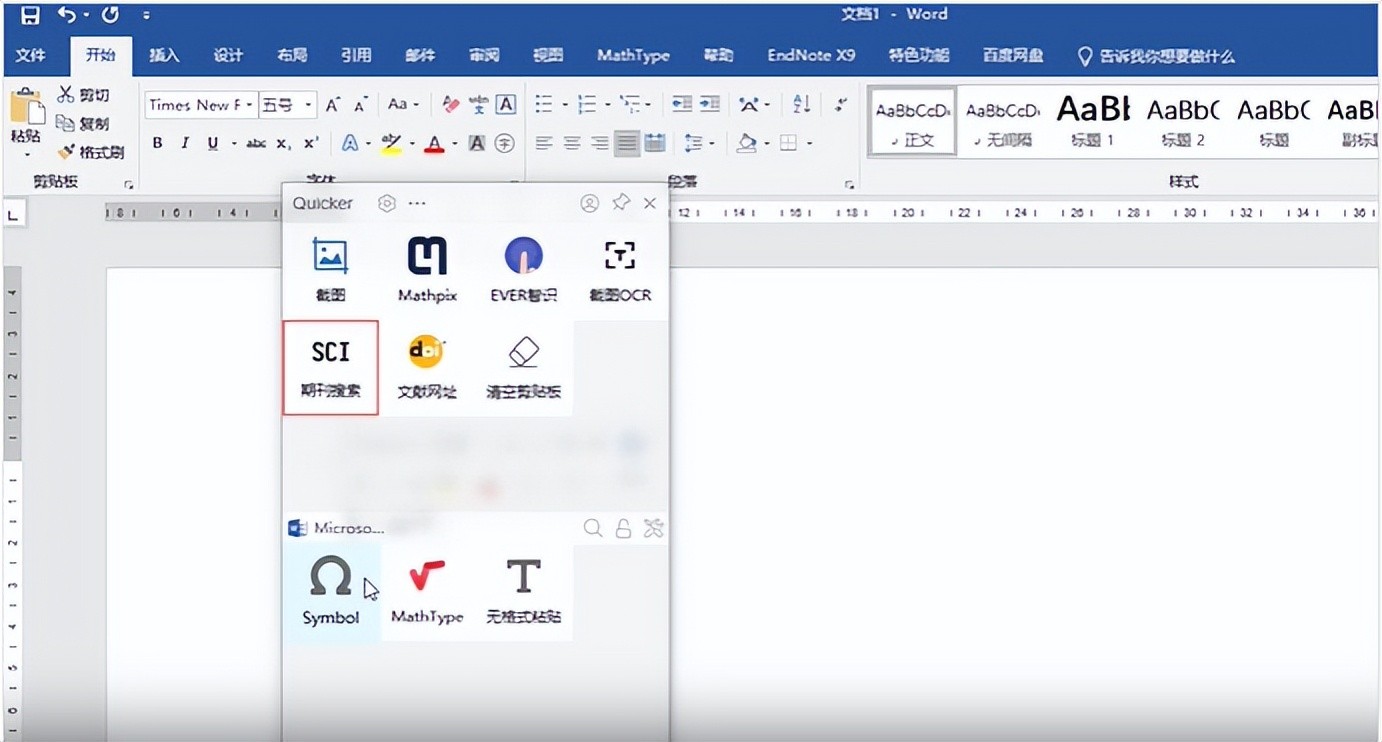The width and height of the screenshot is (1382, 742).
Task: Toggle Bold formatting in the ribbon
Action: (157, 144)
